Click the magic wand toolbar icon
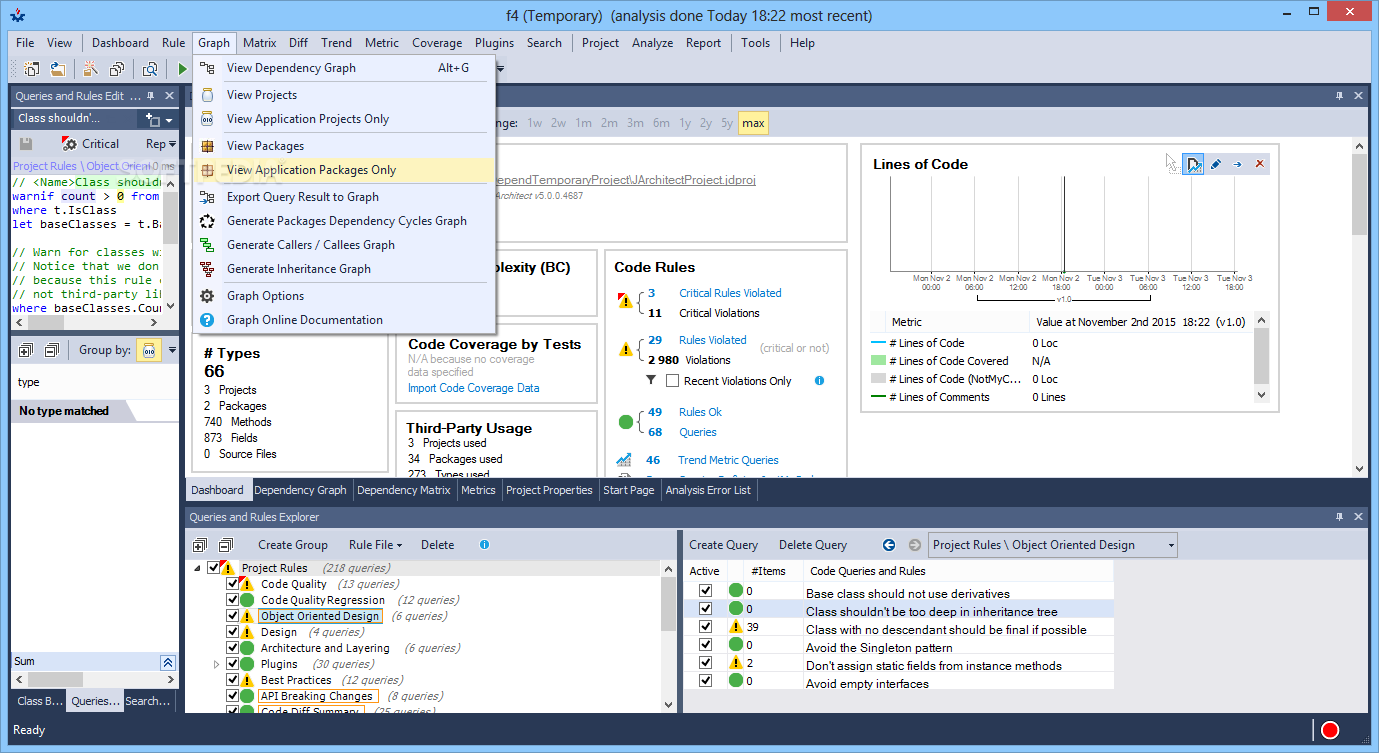The height and width of the screenshot is (753, 1379). point(90,69)
